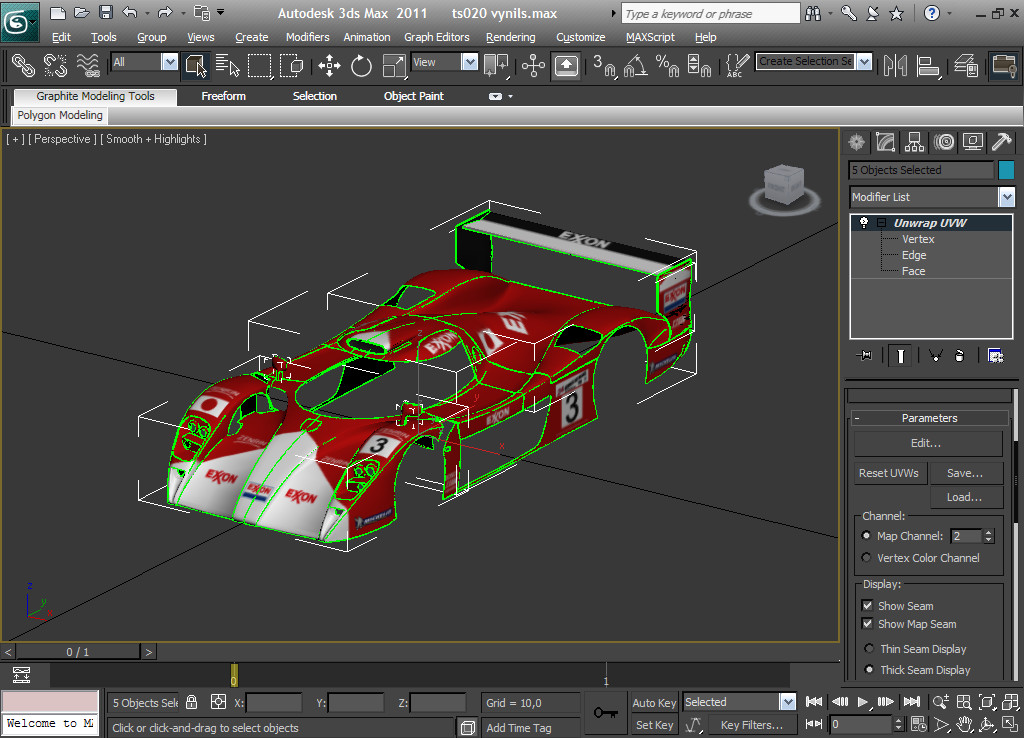Screen dimensions: 1024x738
Task: Toggle Select and Manipulate
Action: click(533, 65)
